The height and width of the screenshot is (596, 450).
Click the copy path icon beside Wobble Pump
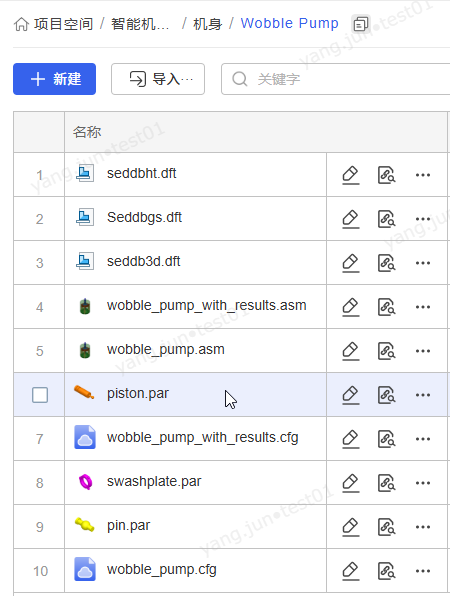coord(361,24)
